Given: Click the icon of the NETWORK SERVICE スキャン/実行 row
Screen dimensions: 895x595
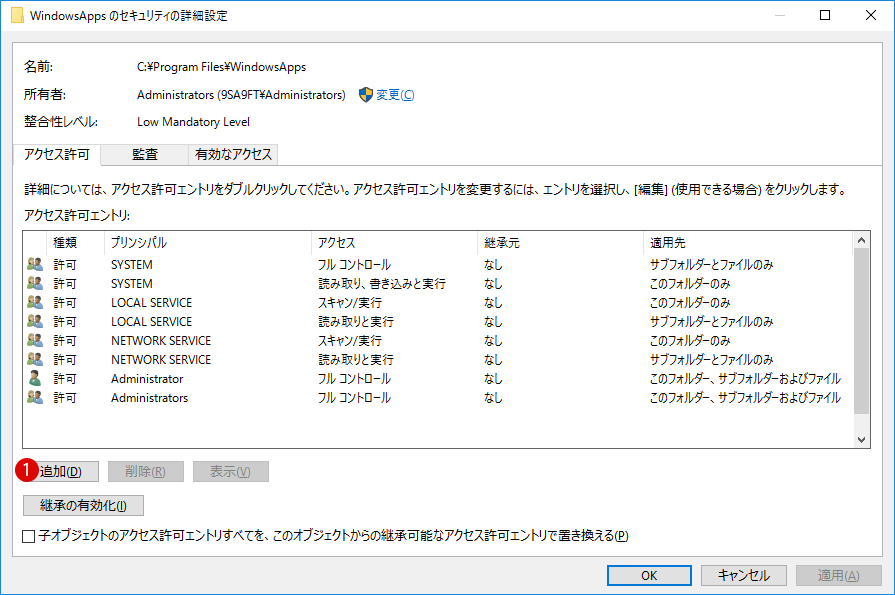Looking at the screenshot, I should pos(35,340).
